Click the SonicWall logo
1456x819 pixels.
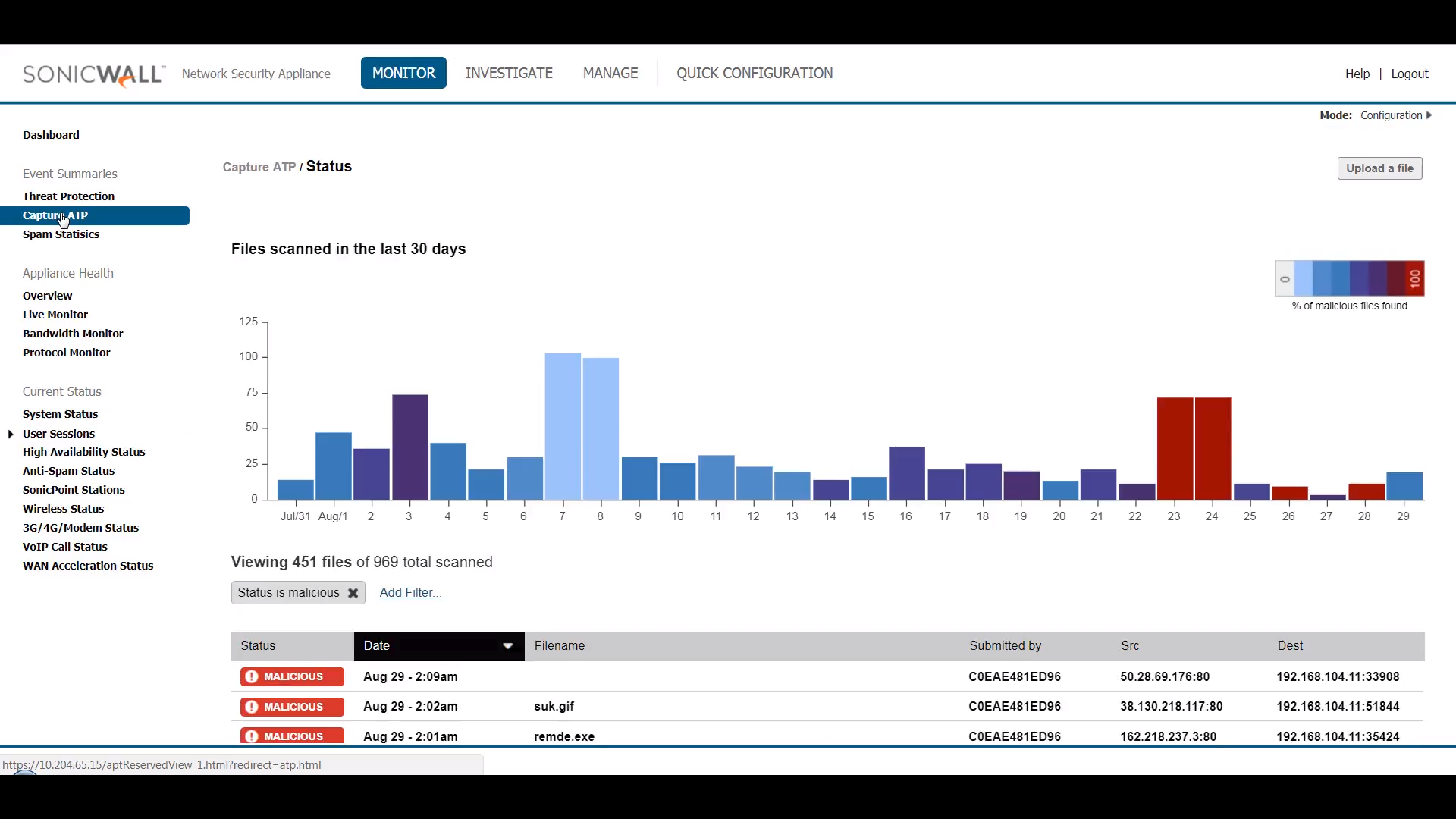[94, 74]
